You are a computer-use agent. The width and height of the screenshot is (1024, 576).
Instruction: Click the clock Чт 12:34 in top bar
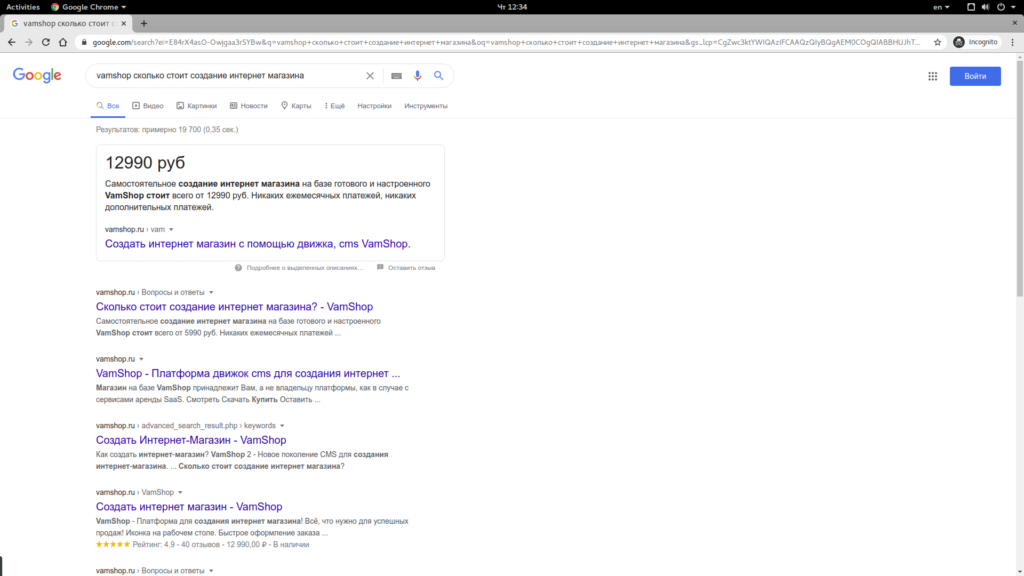pyautogui.click(x=512, y=7)
